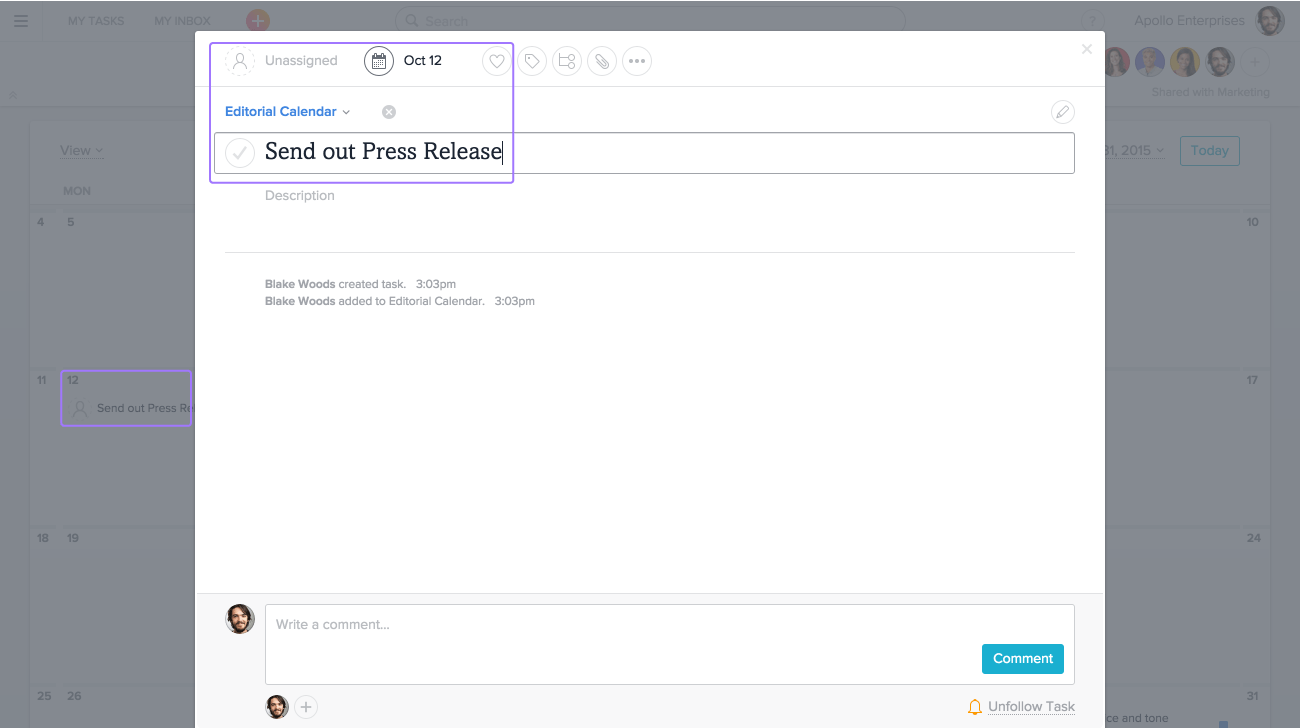Add a follower with plus icon

[x=306, y=707]
